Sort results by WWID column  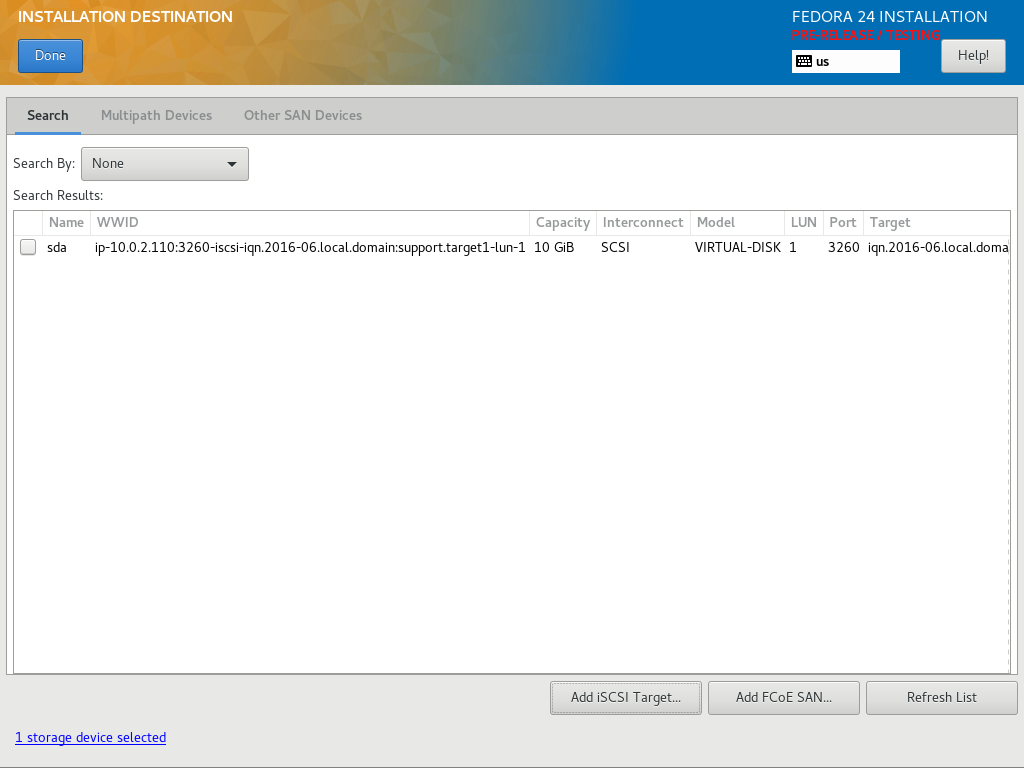coord(310,223)
